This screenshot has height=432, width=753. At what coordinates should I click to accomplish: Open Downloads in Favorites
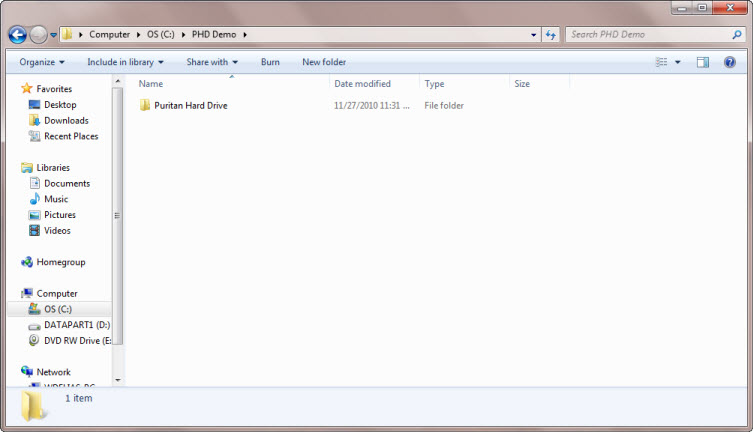[66, 120]
